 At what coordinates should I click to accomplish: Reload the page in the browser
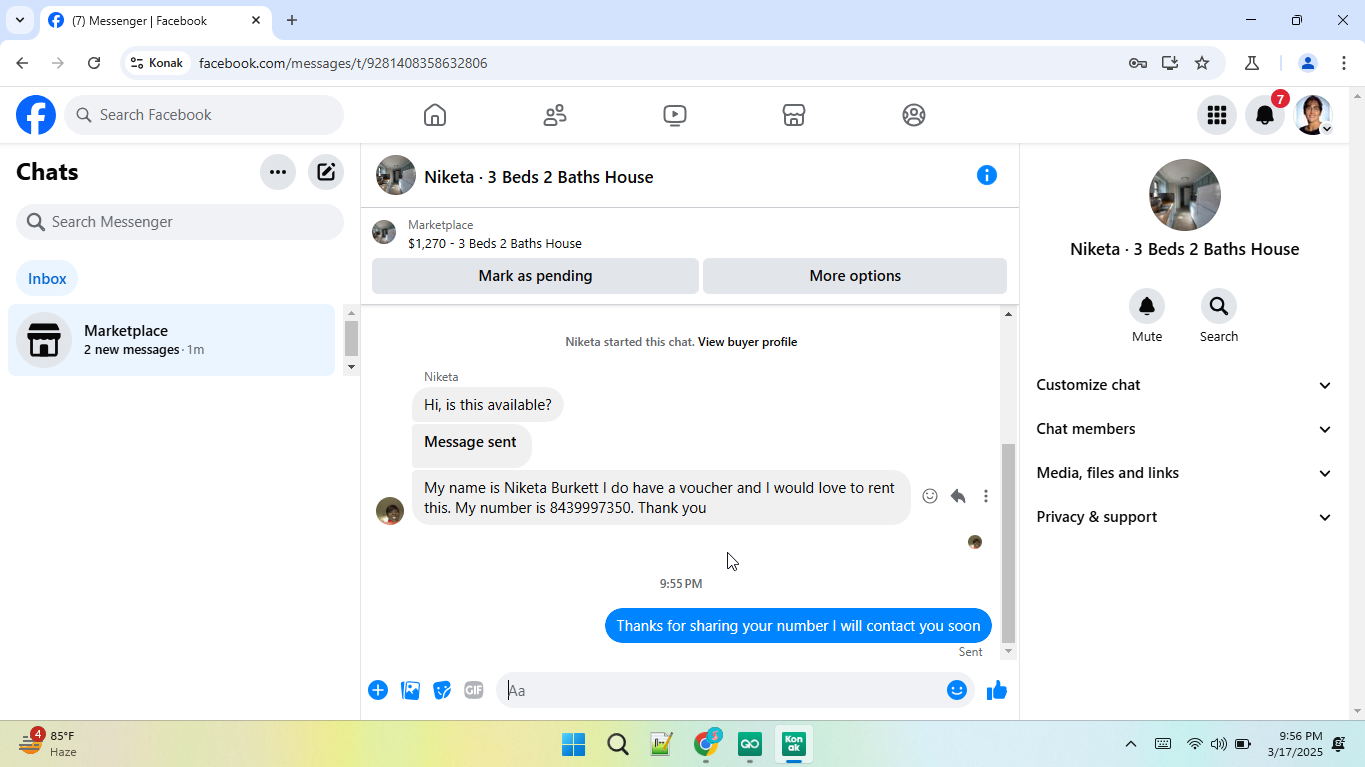coord(94,63)
